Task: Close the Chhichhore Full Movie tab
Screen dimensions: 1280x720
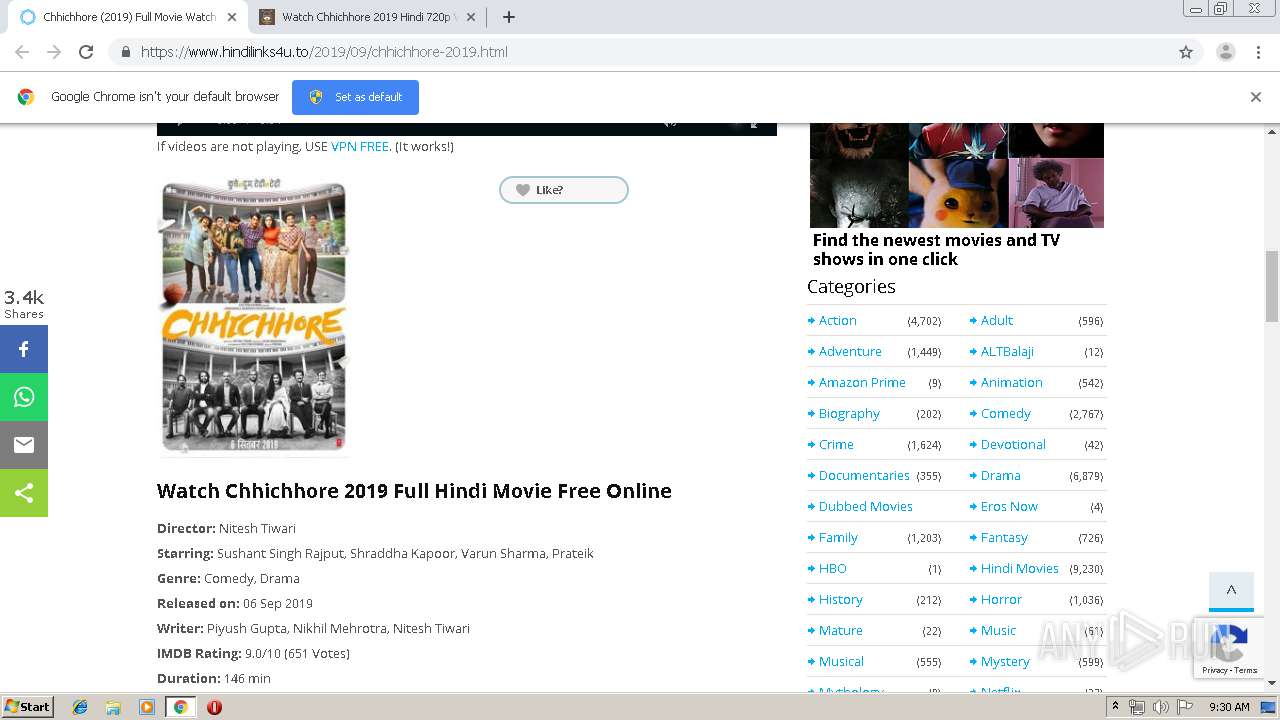Action: (x=232, y=17)
